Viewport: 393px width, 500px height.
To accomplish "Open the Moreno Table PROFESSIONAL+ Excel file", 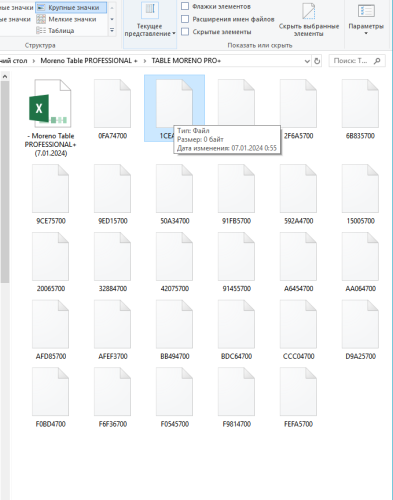I will point(51,117).
